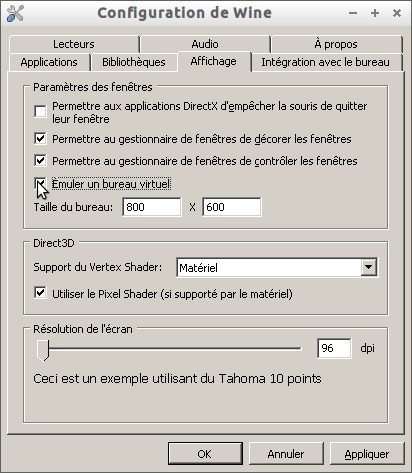412x473 pixels.
Task: Disable Utiliser le Pixel Shader checkbox
Action: point(40,293)
